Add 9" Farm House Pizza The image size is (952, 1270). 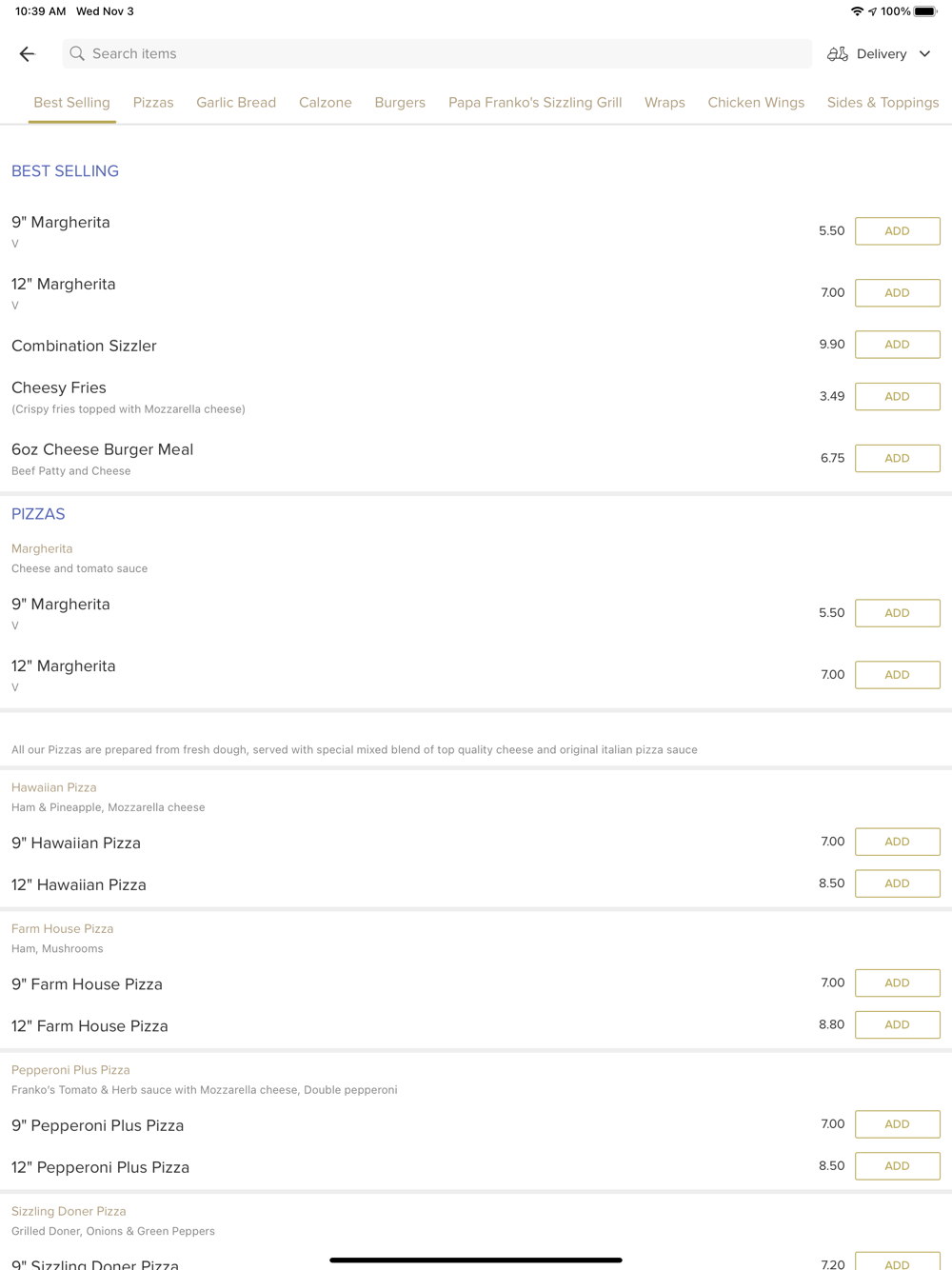[x=897, y=982]
